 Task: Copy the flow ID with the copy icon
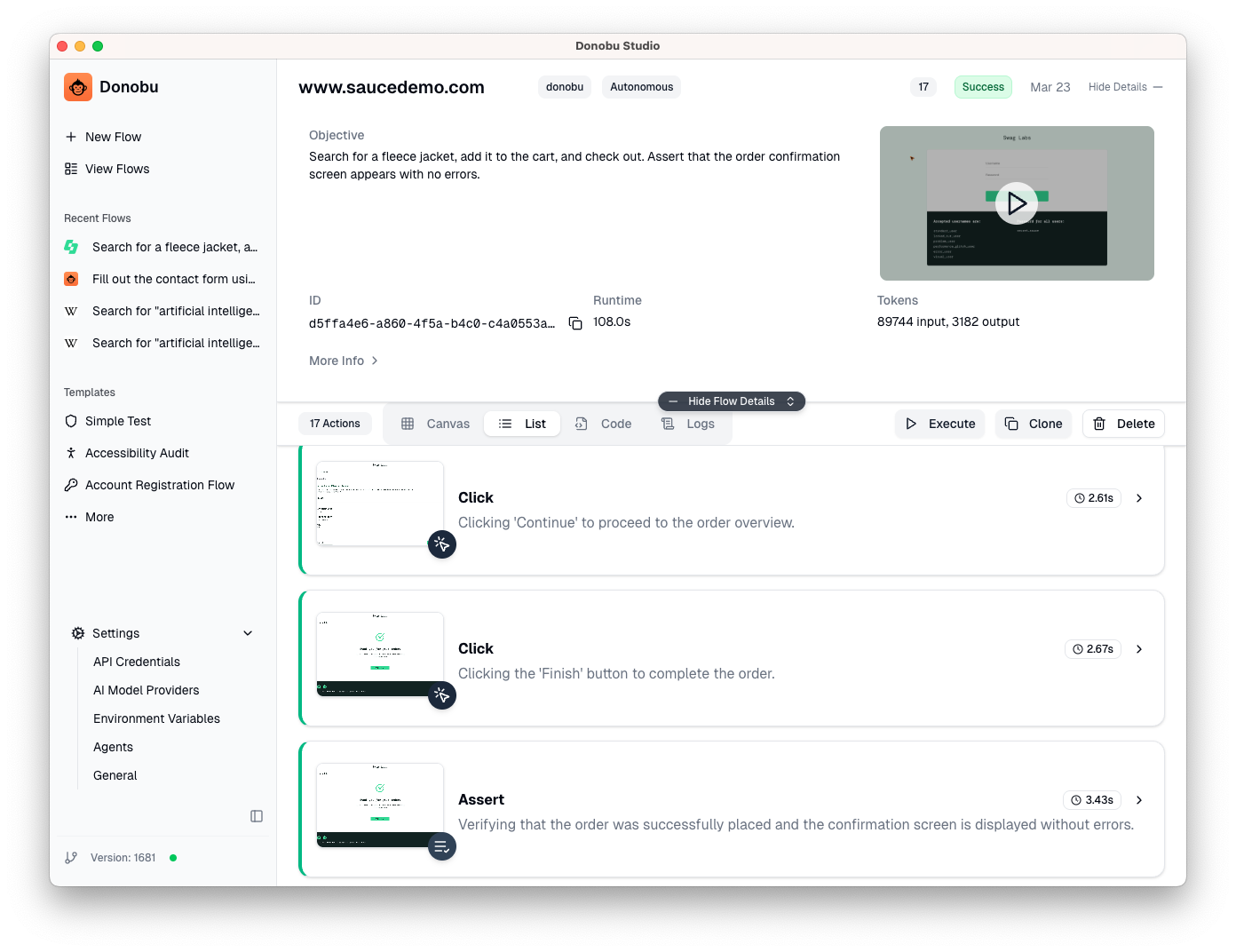[x=575, y=322]
